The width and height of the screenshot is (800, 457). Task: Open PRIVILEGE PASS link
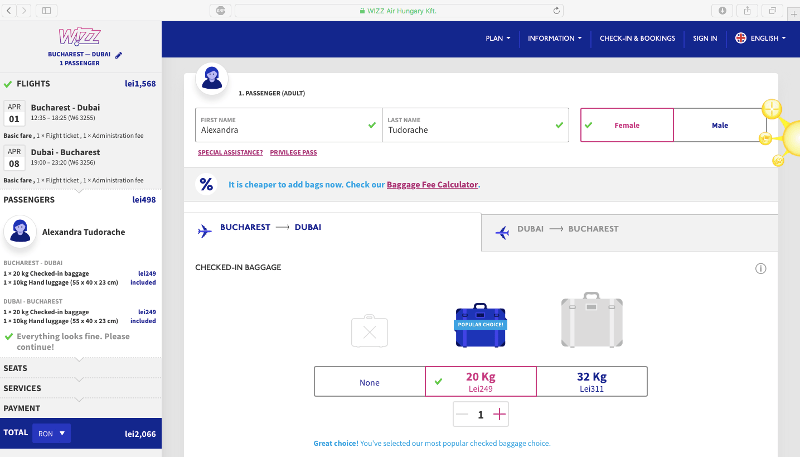(293, 153)
